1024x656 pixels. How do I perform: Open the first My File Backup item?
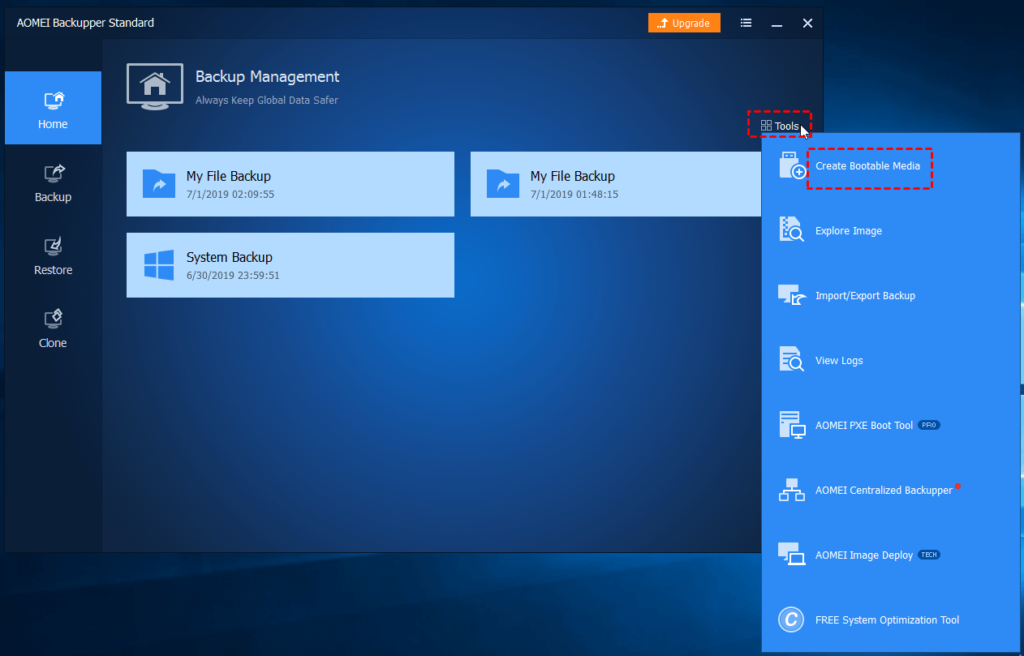point(290,184)
